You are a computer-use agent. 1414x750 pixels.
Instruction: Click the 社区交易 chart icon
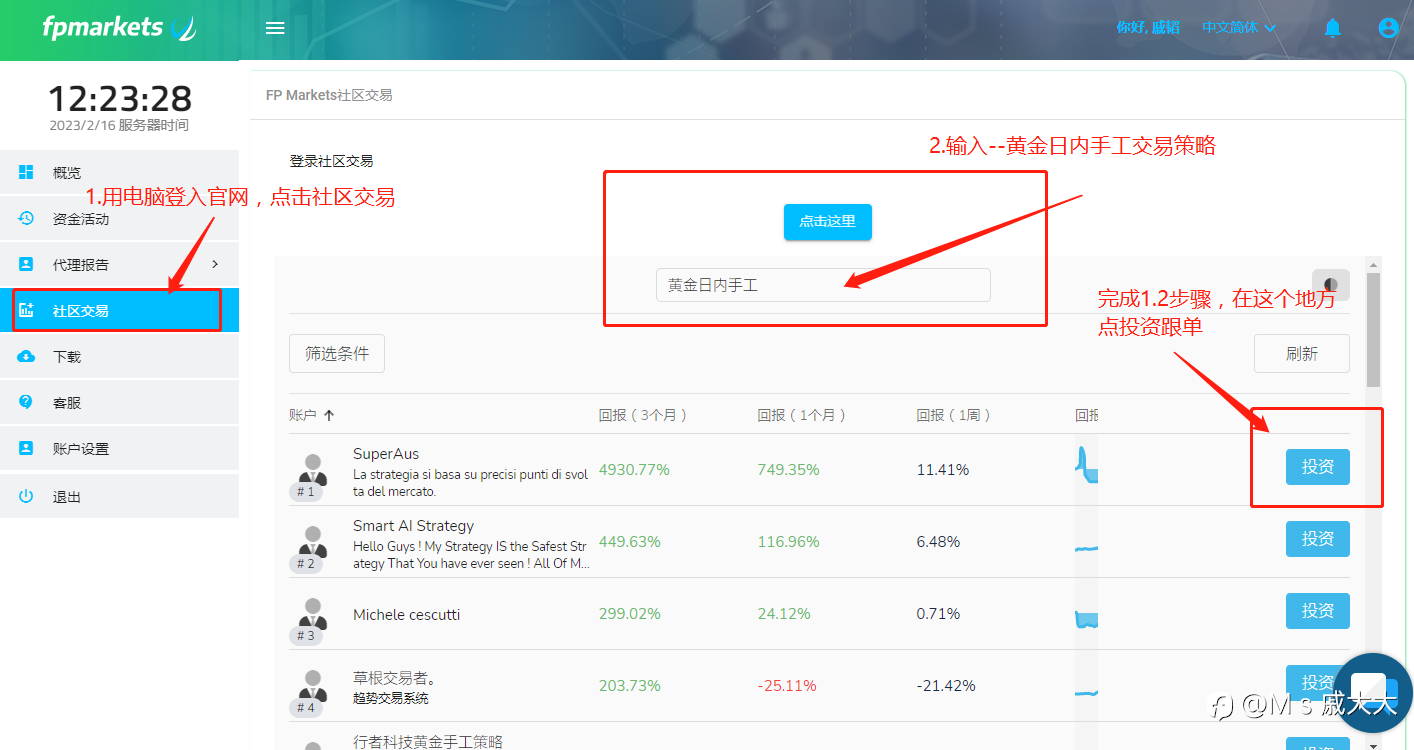tap(26, 310)
